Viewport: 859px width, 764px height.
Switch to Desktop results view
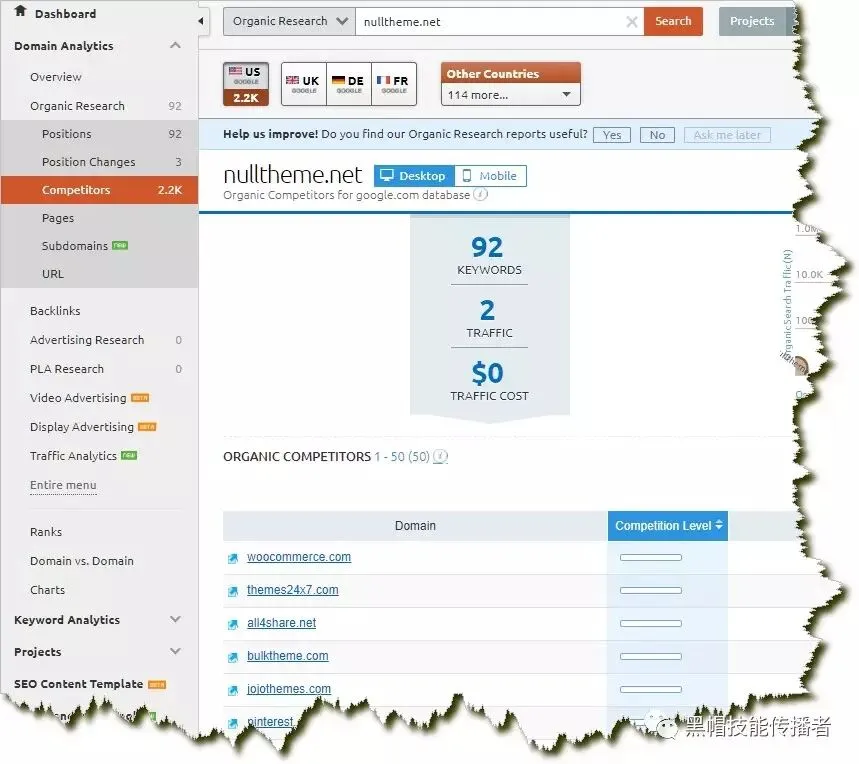[x=414, y=176]
